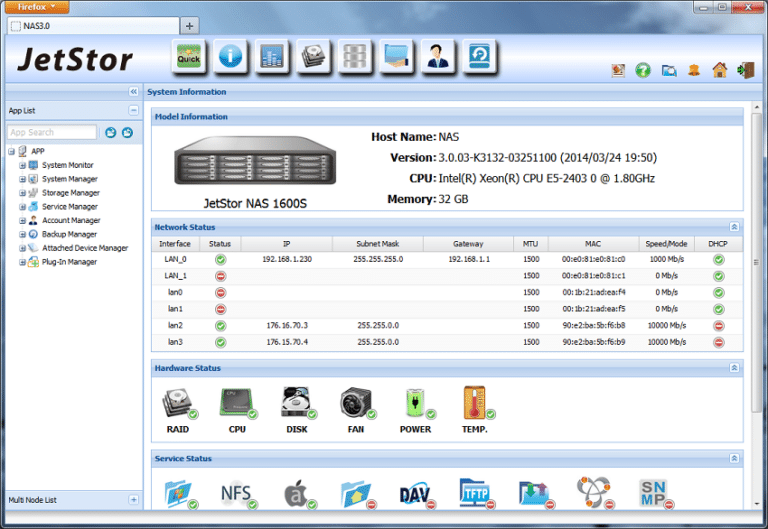
Task: Open the Account Manager person toolbar icon
Action: 438,56
